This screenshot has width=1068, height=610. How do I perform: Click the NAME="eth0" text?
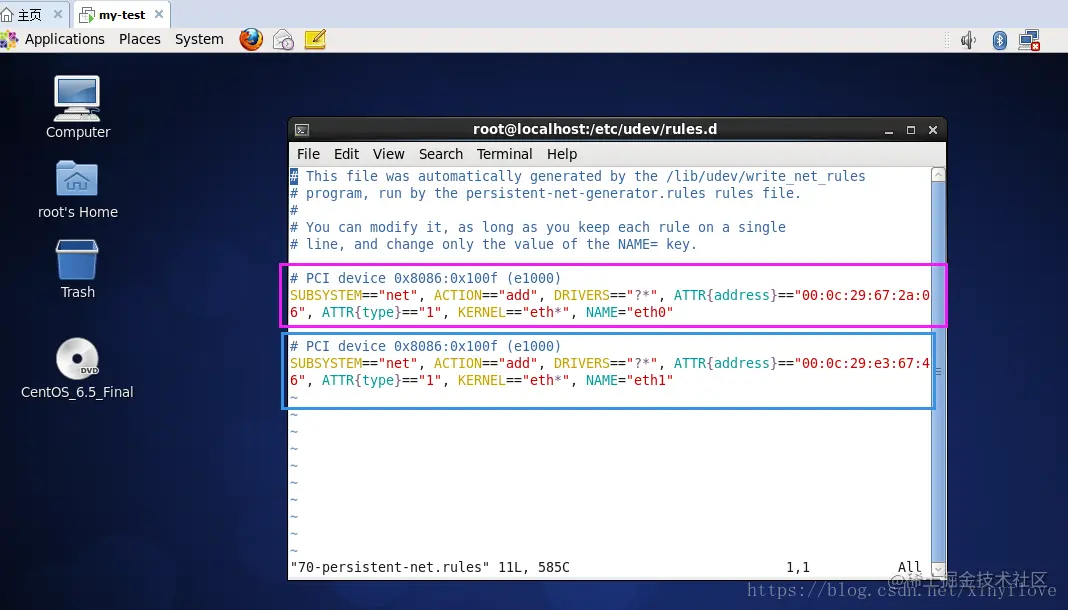[x=629, y=312]
